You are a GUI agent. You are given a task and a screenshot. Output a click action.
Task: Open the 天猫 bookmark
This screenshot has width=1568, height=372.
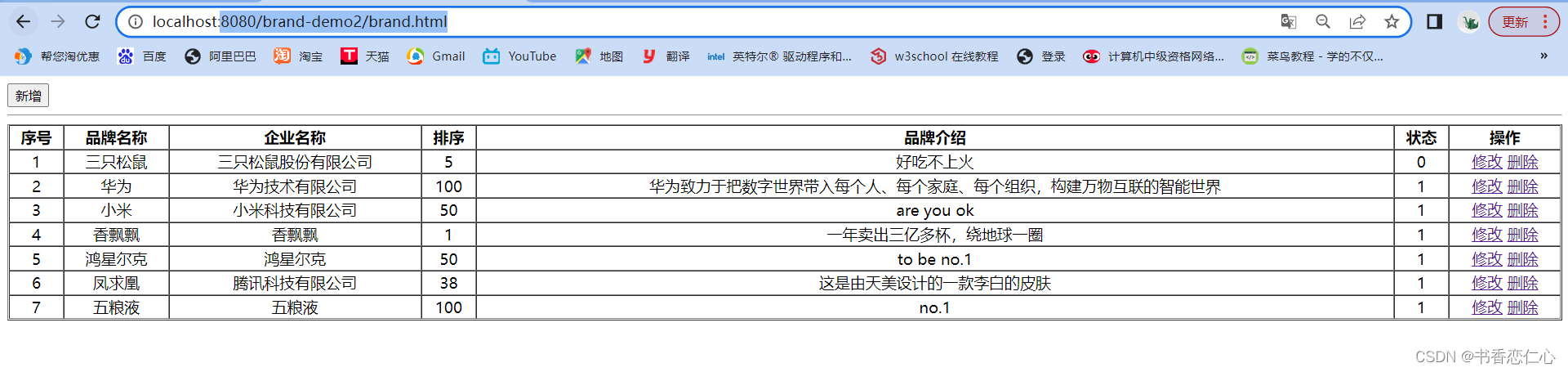364,56
